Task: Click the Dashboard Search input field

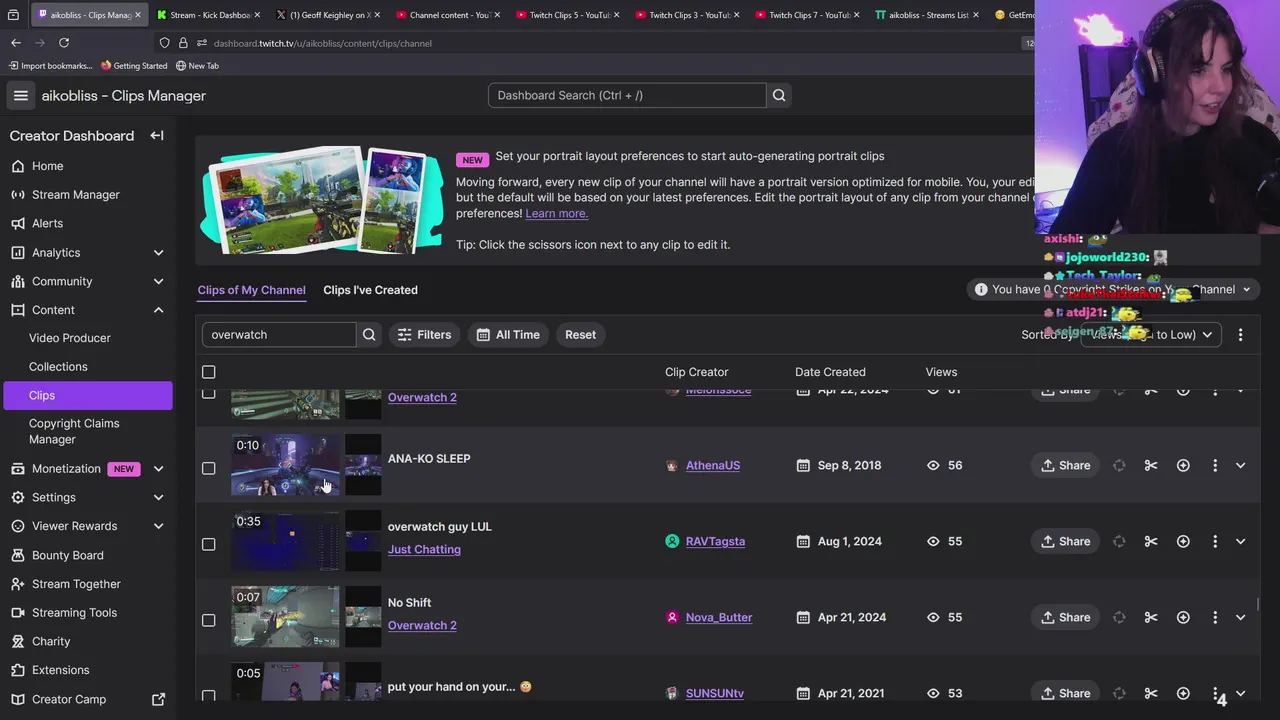Action: [x=627, y=95]
